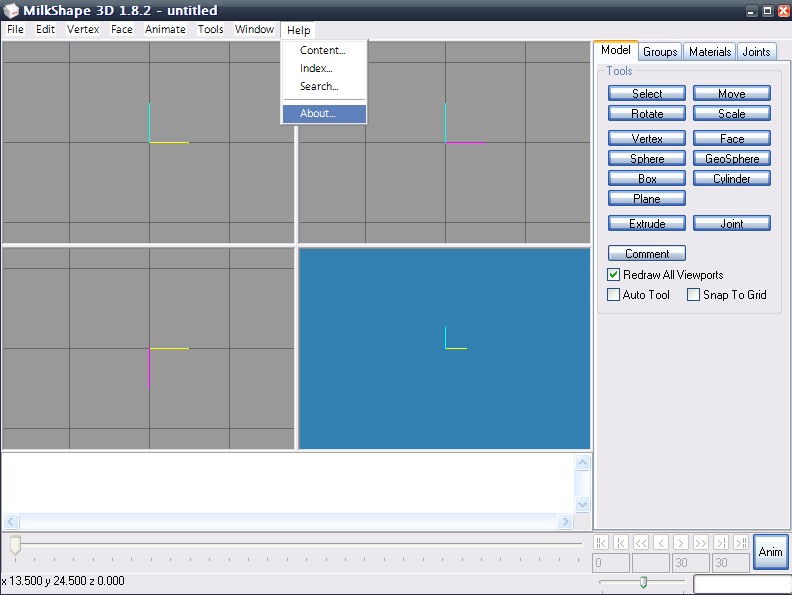Click the animation timeline slider handle
The image size is (792, 595).
tap(15, 545)
